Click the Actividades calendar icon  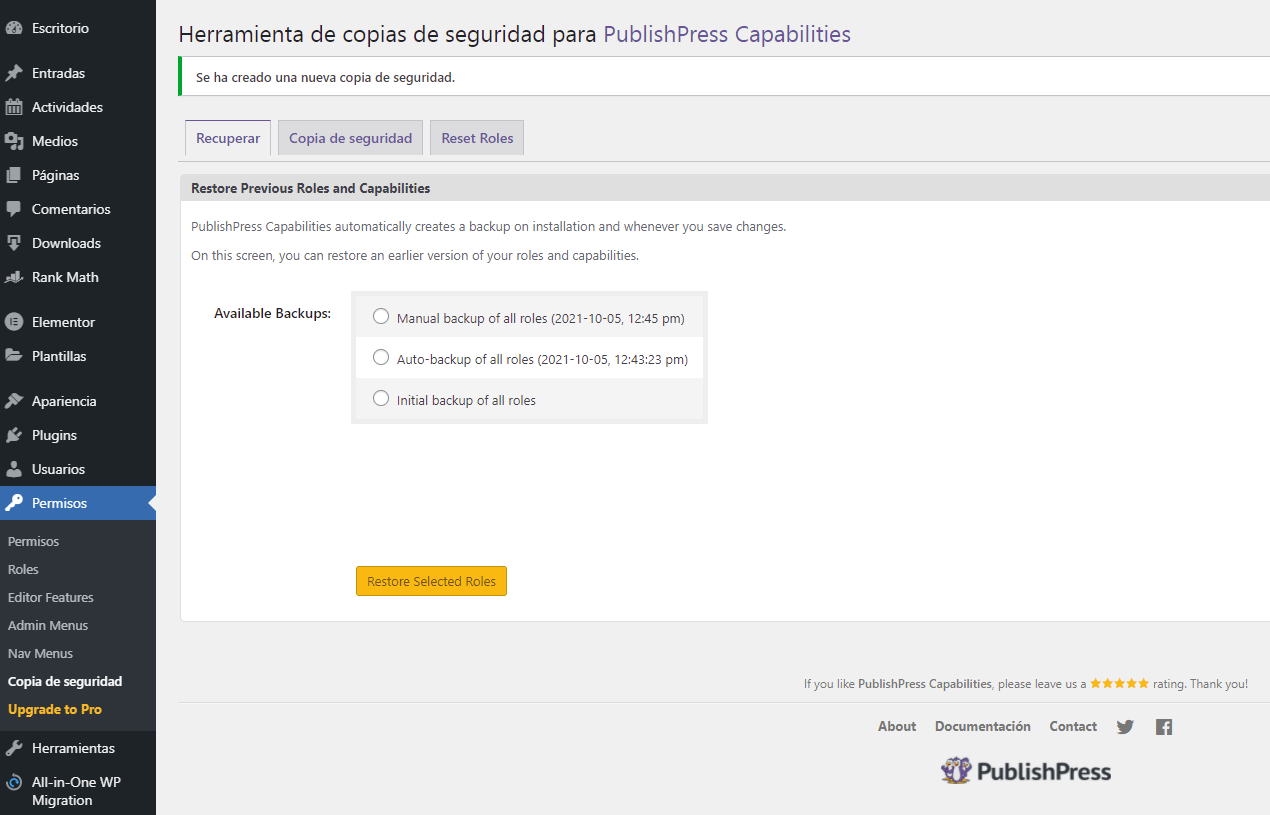(x=14, y=107)
